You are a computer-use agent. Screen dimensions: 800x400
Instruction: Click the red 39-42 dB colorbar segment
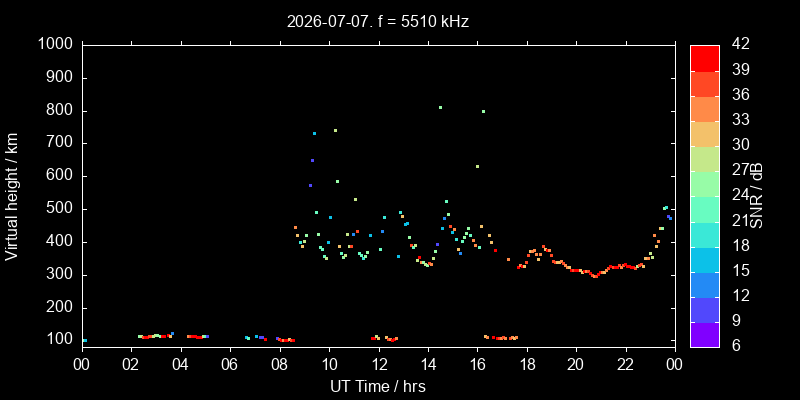pos(705,58)
